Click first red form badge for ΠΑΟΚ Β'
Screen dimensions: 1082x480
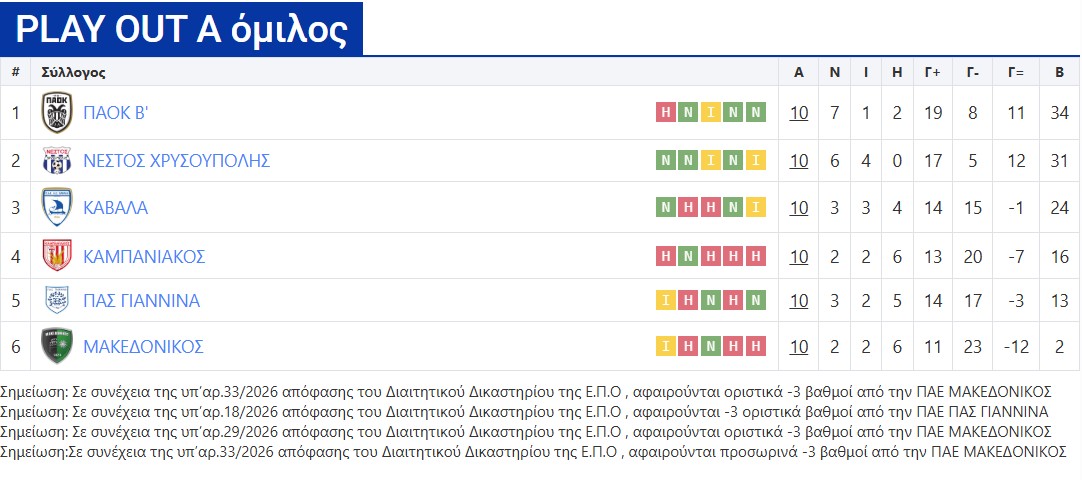pyautogui.click(x=665, y=112)
